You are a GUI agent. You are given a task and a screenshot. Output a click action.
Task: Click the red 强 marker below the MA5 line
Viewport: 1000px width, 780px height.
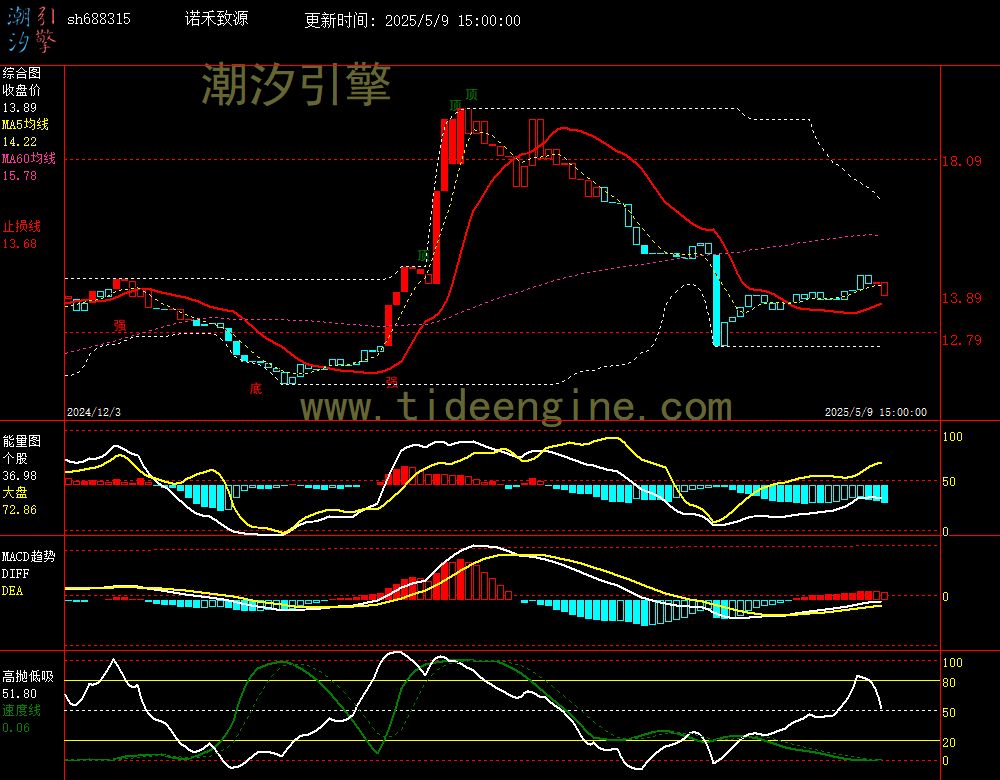pos(120,325)
